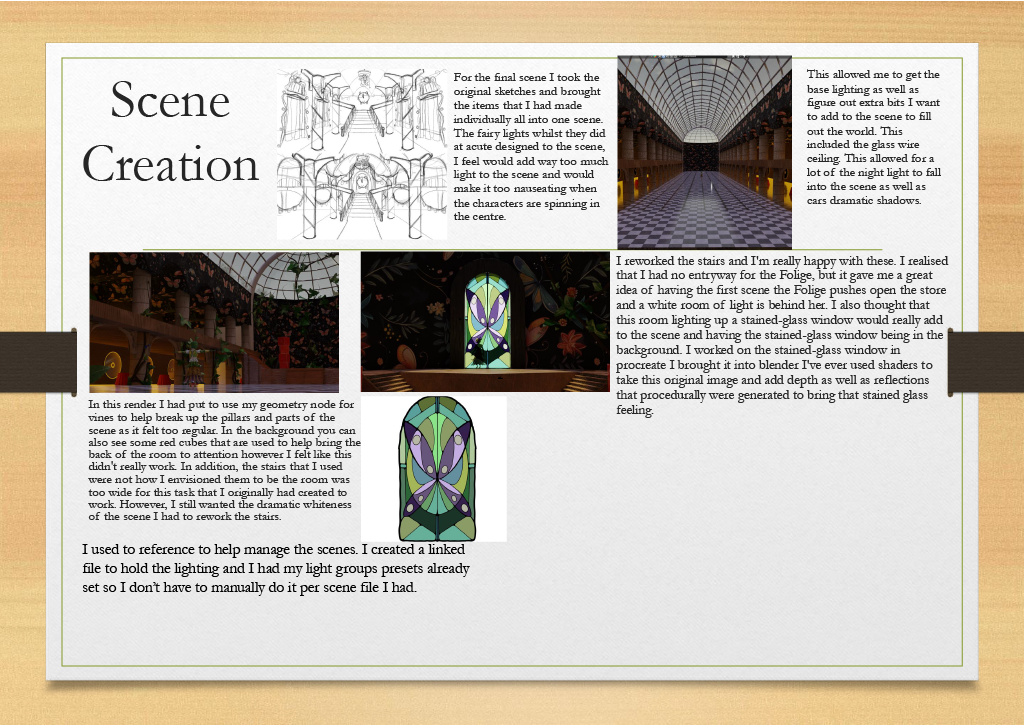Click the paragraph starting "I reworked the stairs"
Image resolution: width=1024 pixels, height=725 pixels.
(782, 335)
